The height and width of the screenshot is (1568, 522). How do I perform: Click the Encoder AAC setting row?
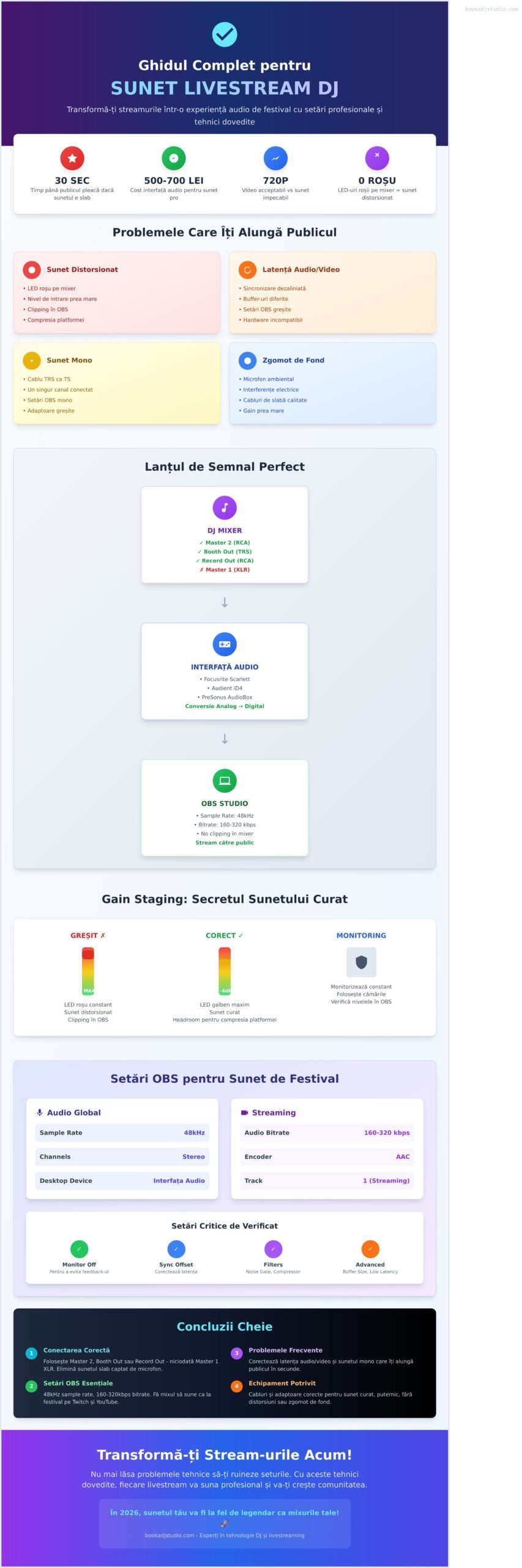pyautogui.click(x=327, y=1156)
